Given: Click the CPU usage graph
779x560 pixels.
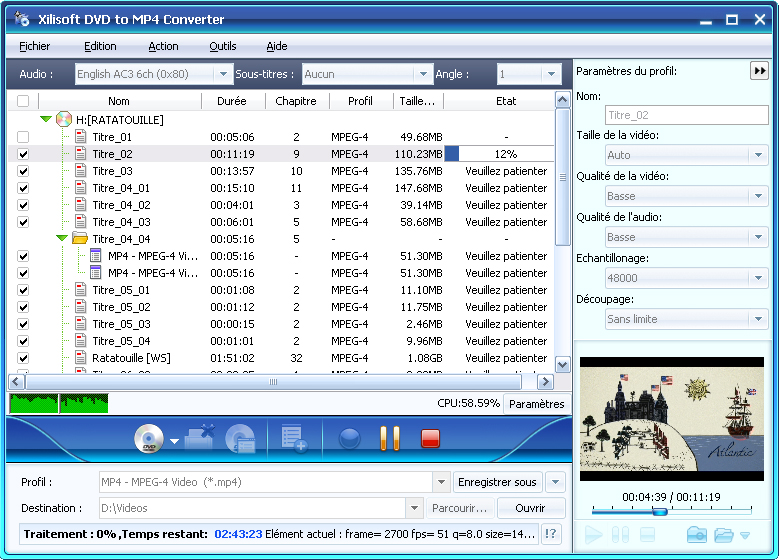Looking at the screenshot, I should pyautogui.click(x=59, y=403).
